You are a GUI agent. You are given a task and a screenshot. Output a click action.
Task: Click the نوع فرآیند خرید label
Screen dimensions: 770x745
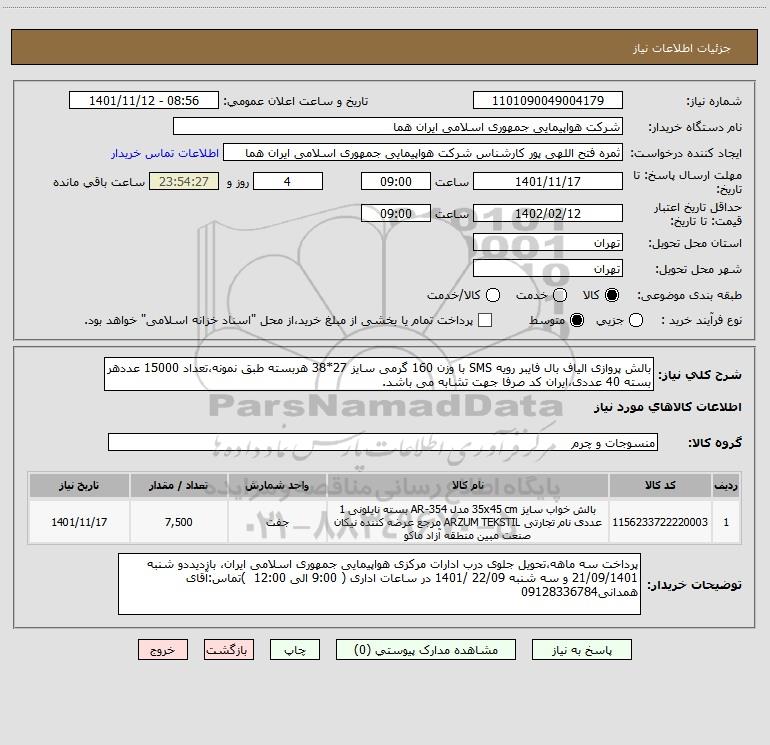click(701, 320)
